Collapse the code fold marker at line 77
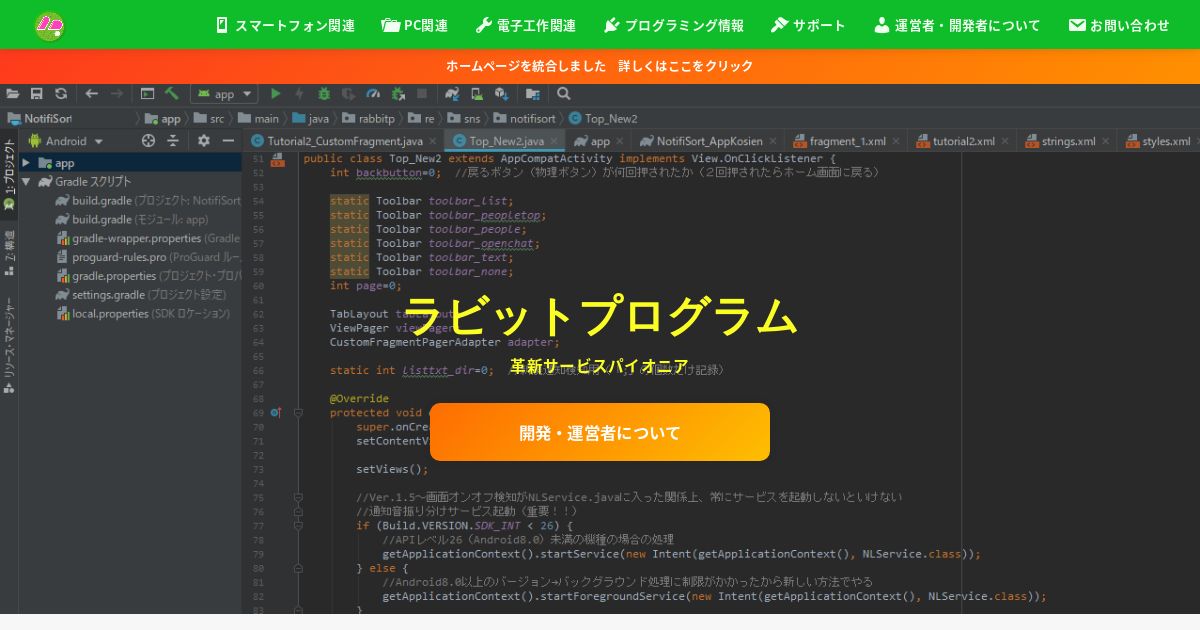 click(x=298, y=525)
